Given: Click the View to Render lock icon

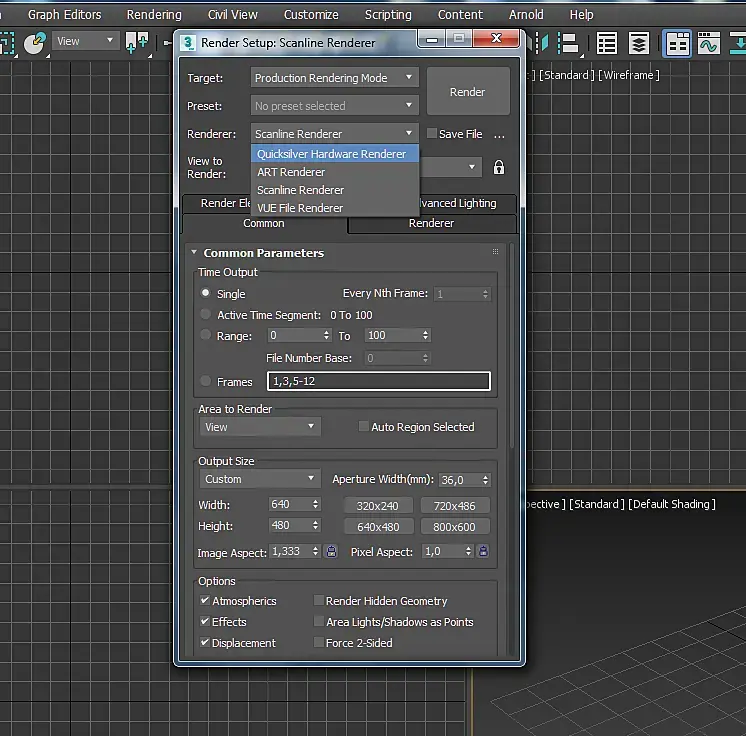Looking at the screenshot, I should 499,167.
